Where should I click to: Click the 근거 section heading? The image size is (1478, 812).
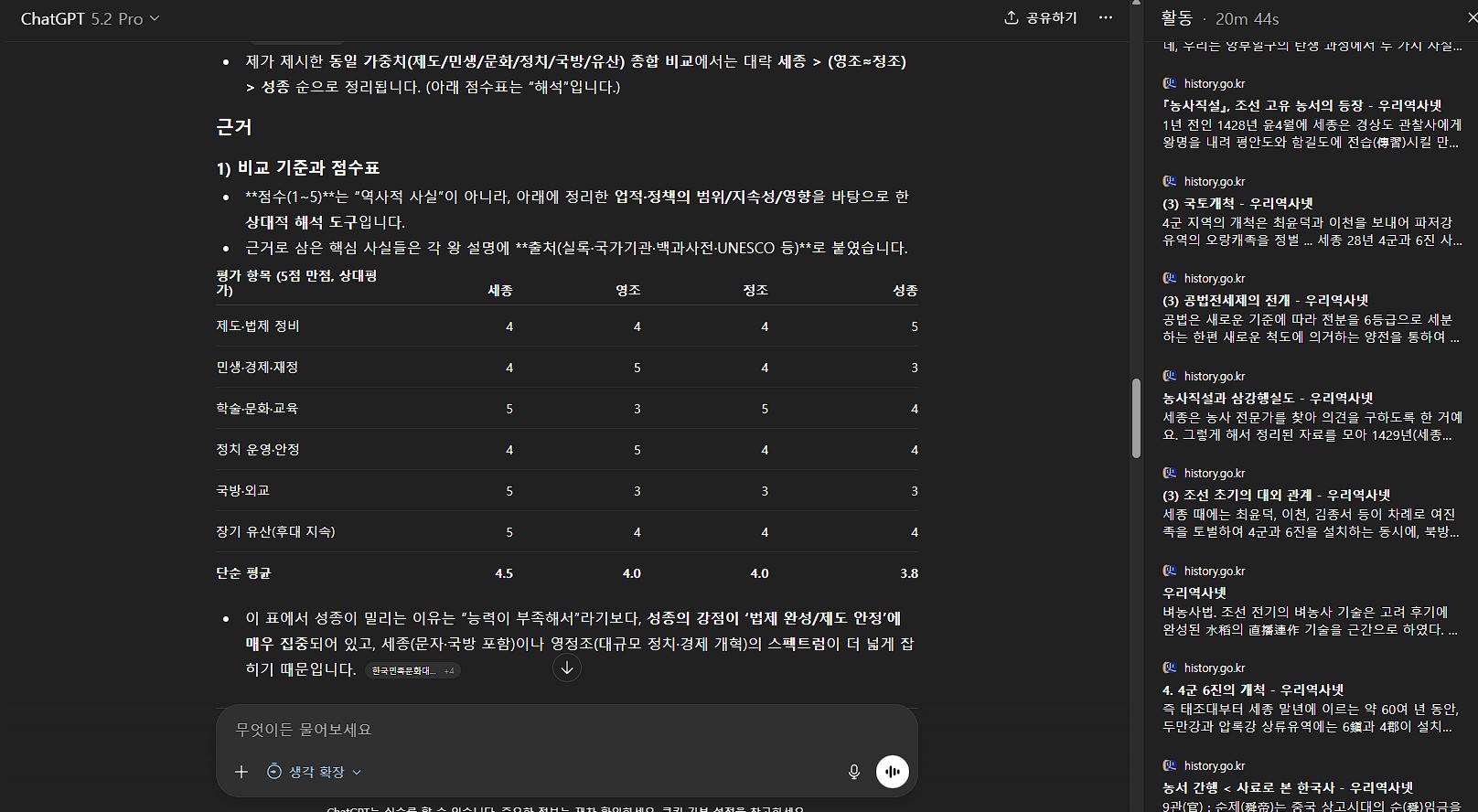tap(234, 127)
